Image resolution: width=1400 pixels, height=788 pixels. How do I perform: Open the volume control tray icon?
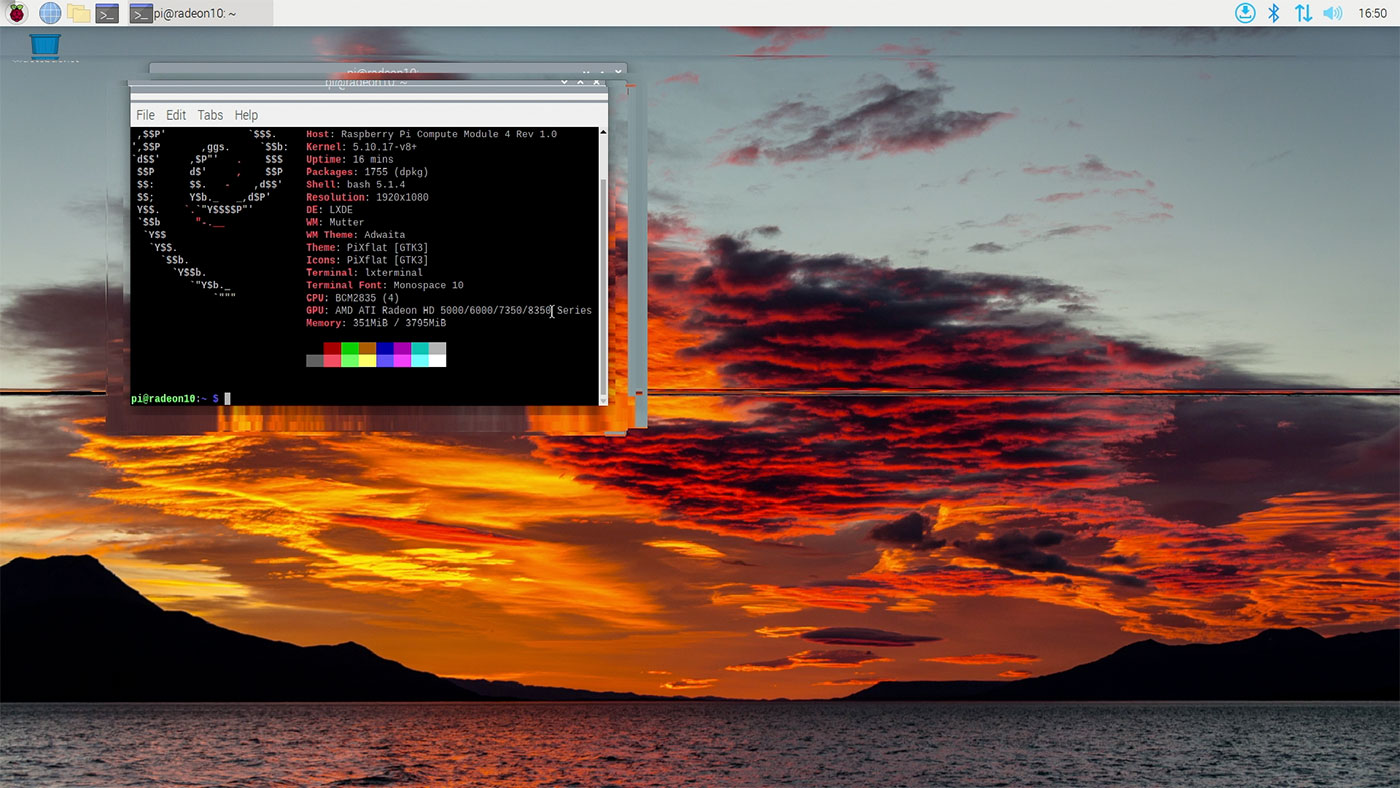[x=1332, y=13]
